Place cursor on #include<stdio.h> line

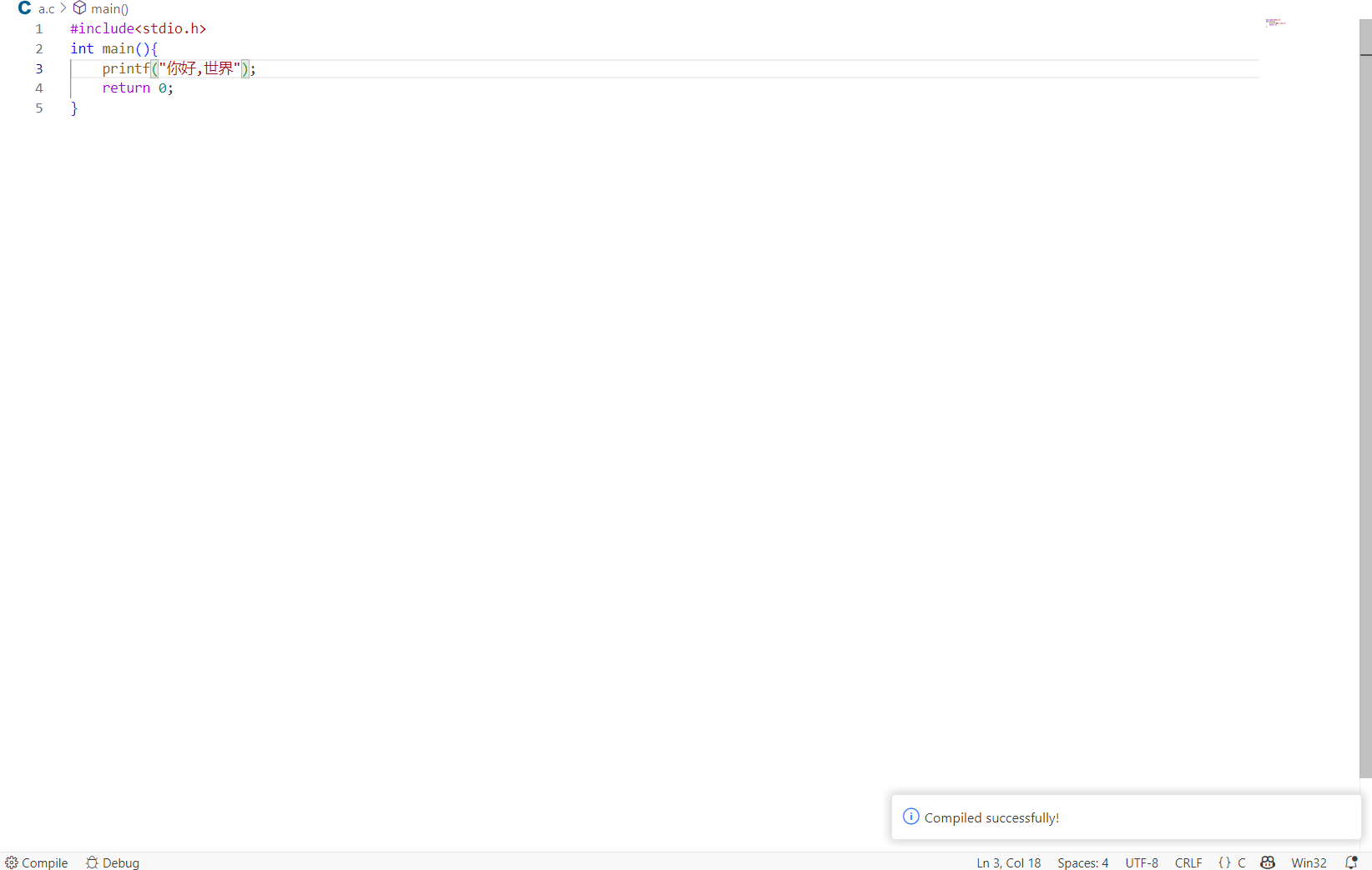(x=139, y=28)
